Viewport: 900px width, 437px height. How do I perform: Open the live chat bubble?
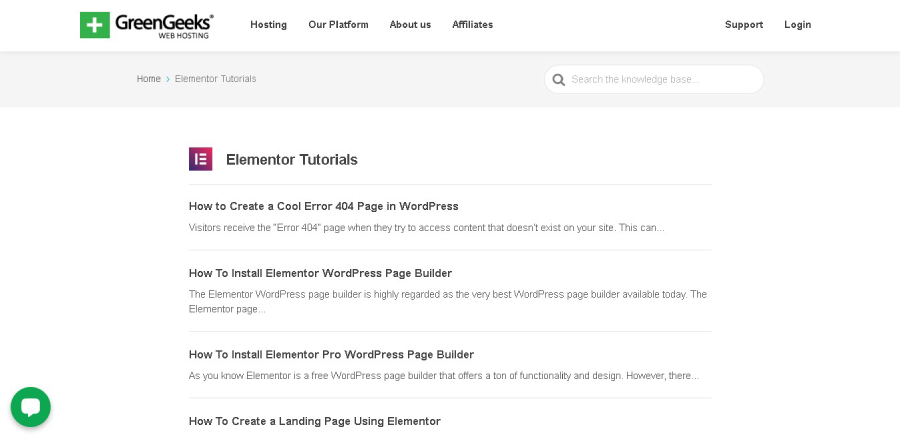click(30, 407)
